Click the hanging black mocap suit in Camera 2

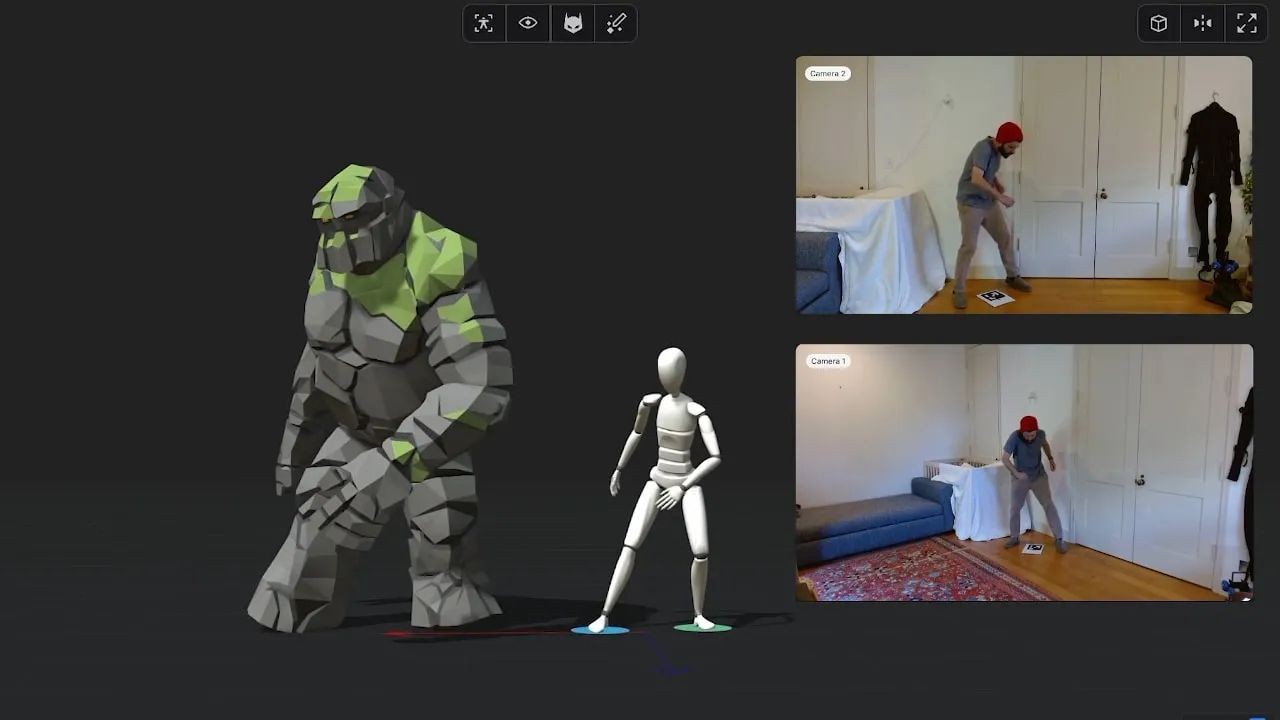tap(1210, 170)
